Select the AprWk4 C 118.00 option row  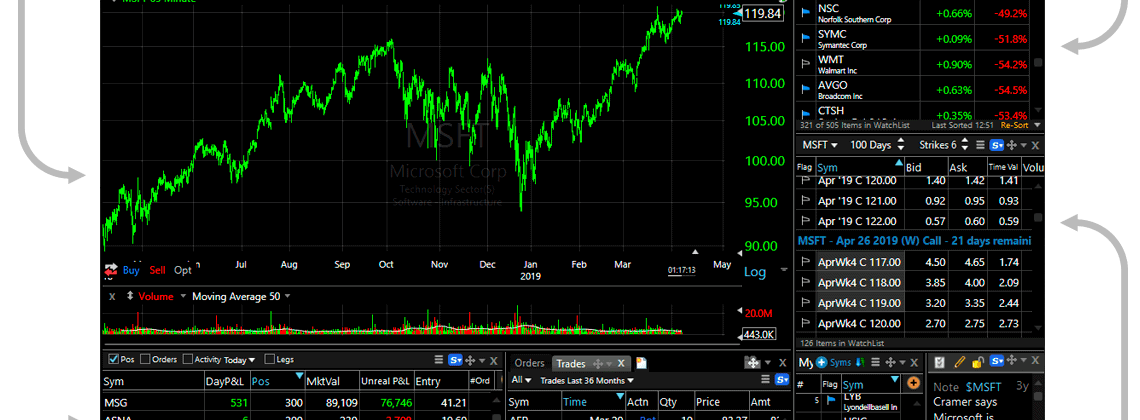[913, 283]
